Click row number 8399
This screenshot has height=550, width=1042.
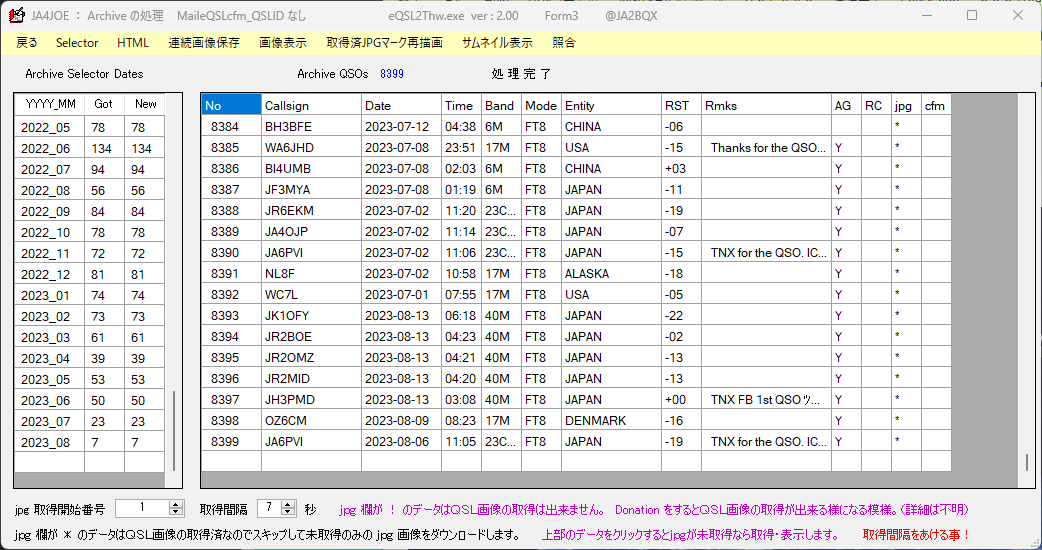pos(231,441)
